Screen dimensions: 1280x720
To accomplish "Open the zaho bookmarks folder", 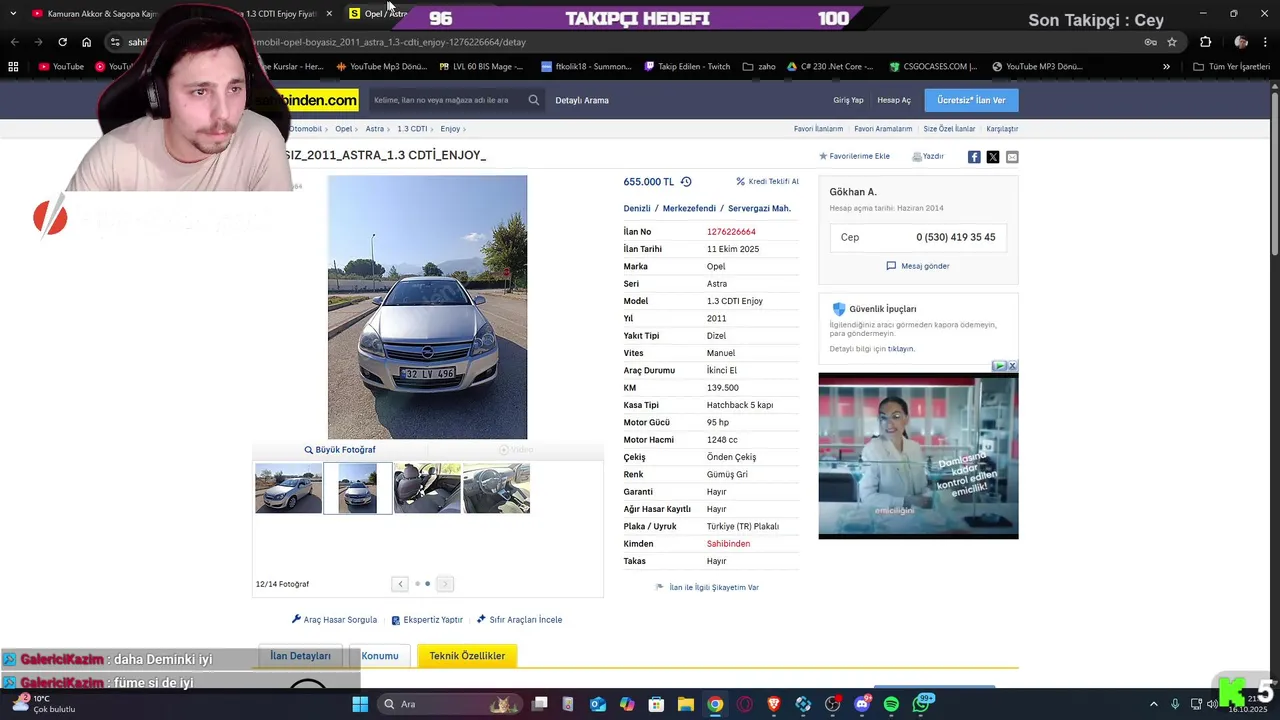I will pos(759,66).
